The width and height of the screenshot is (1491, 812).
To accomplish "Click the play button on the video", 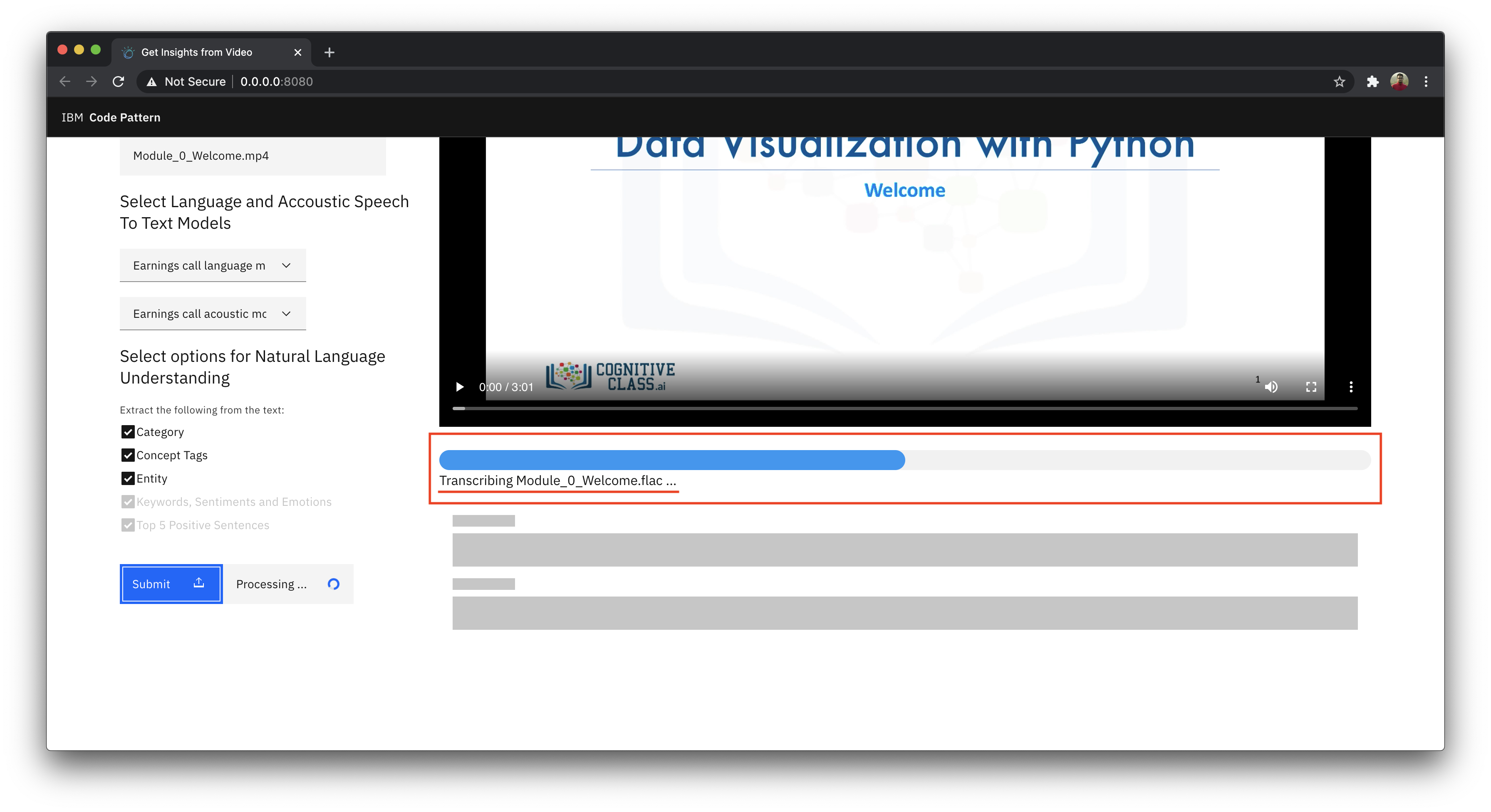I will (458, 387).
